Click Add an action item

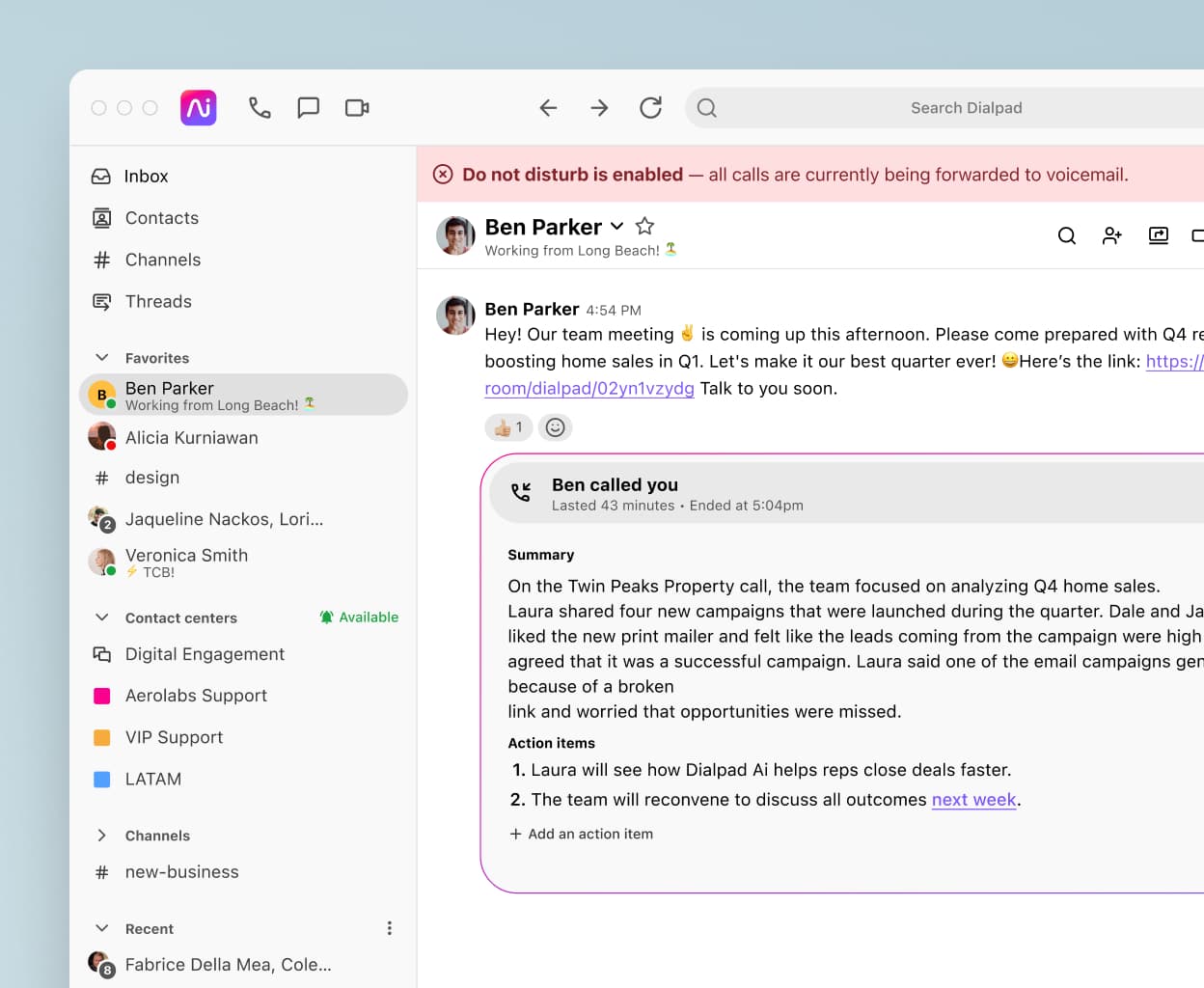[x=582, y=835]
